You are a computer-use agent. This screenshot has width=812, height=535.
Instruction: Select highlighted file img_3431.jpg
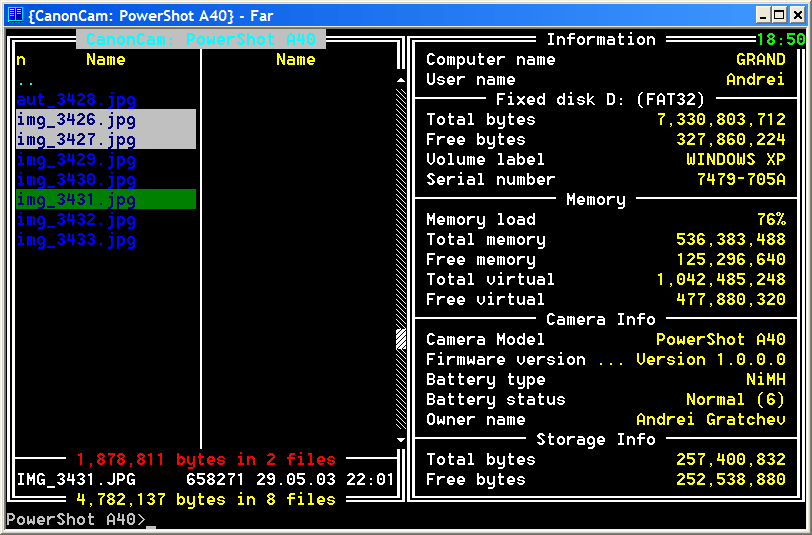click(106, 199)
